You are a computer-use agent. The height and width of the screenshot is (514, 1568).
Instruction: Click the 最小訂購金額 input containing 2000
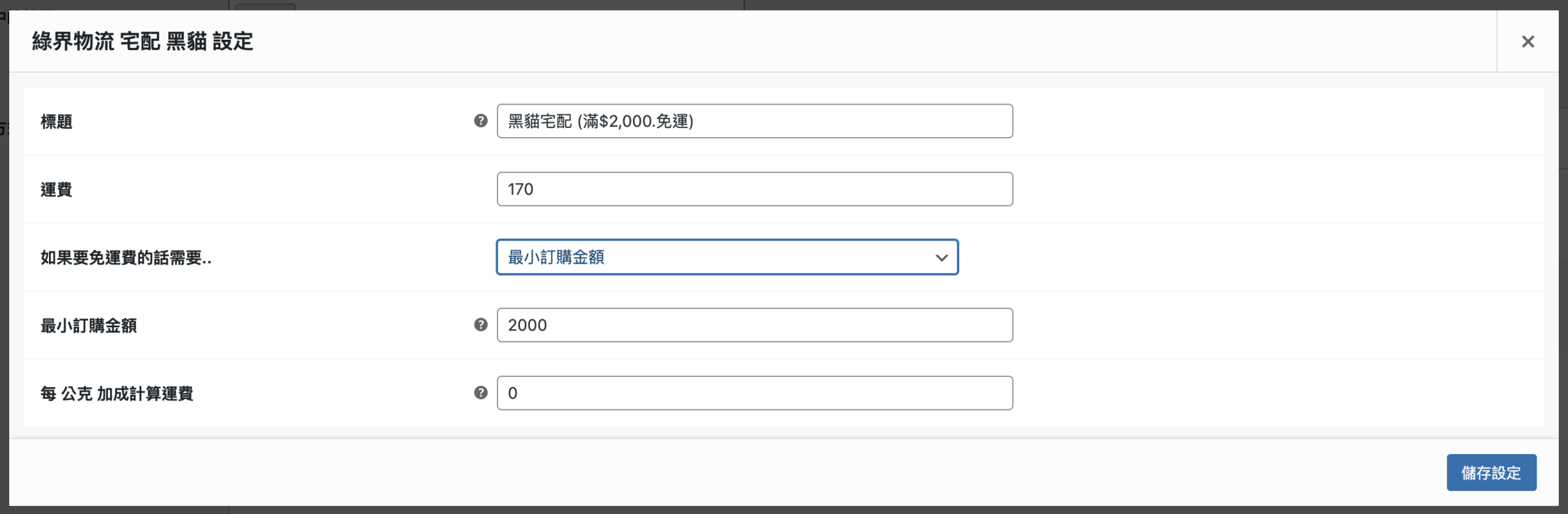point(755,325)
